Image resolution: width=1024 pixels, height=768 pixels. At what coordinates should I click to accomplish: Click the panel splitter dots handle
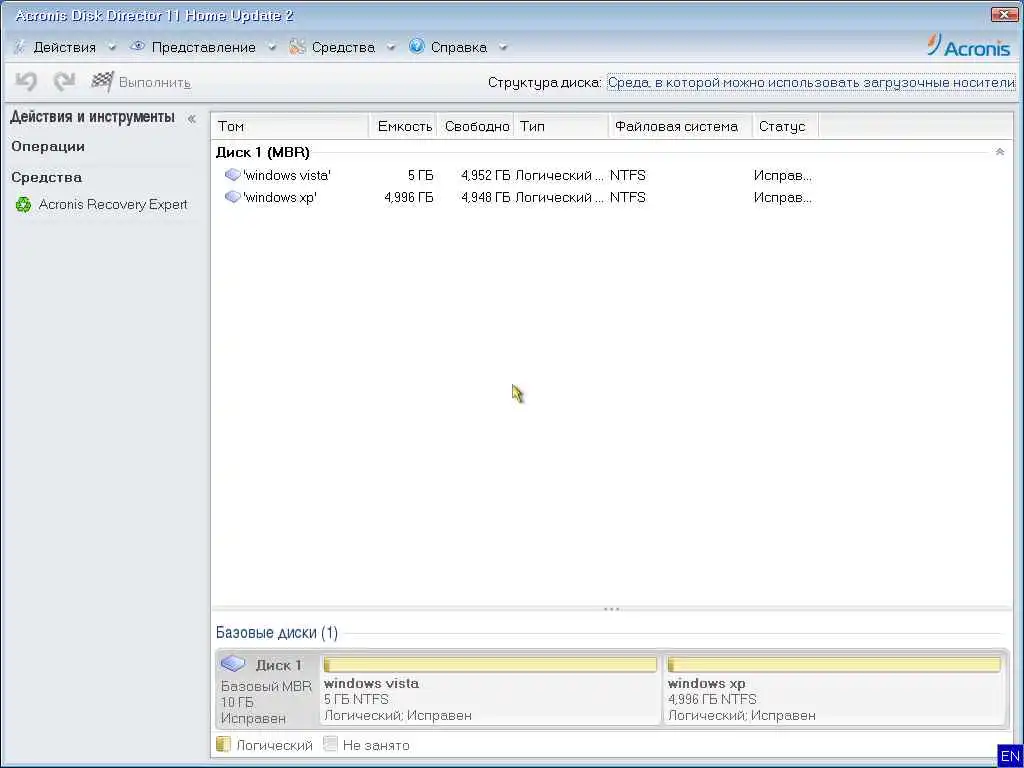click(611, 609)
